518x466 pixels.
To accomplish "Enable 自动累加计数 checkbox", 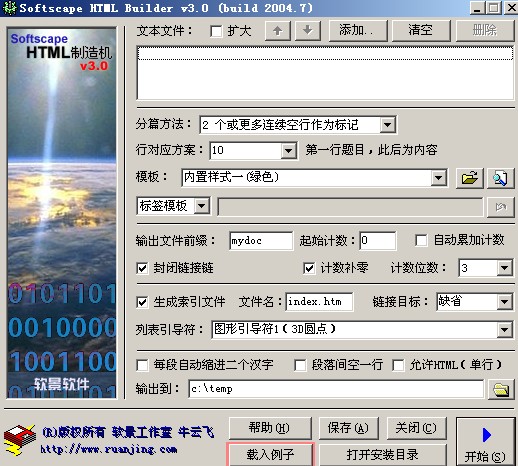I will point(421,240).
